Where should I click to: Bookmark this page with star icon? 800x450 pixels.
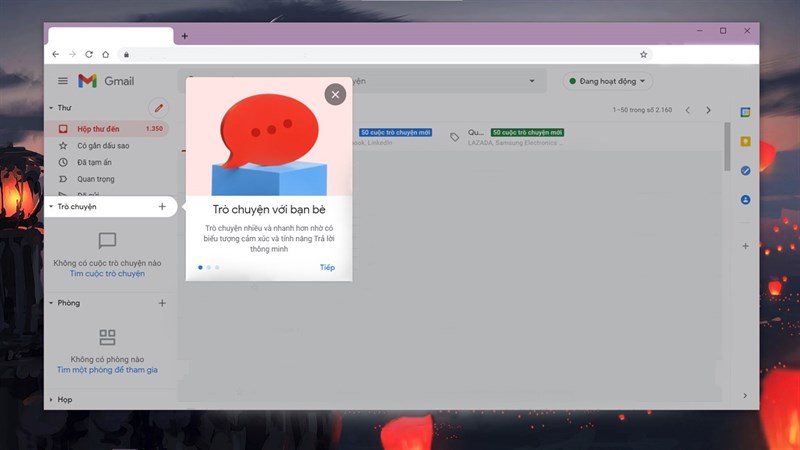643,55
